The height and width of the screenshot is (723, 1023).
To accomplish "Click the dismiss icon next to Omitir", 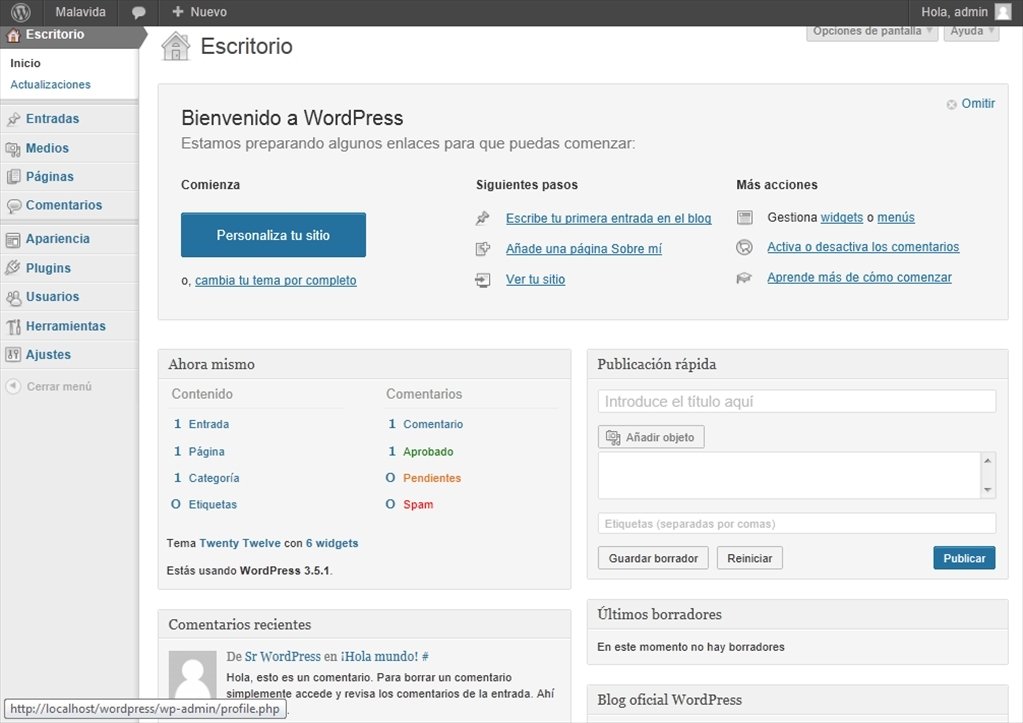I will tap(951, 104).
